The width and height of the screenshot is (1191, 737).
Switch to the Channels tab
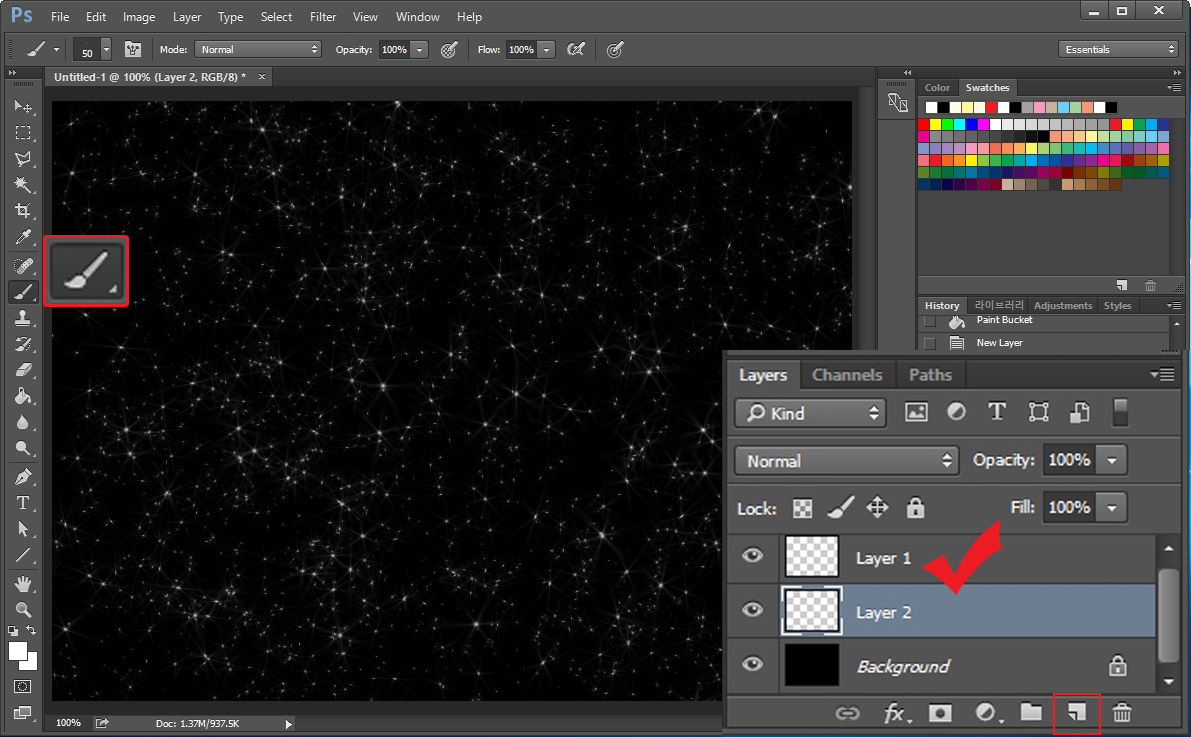(847, 375)
